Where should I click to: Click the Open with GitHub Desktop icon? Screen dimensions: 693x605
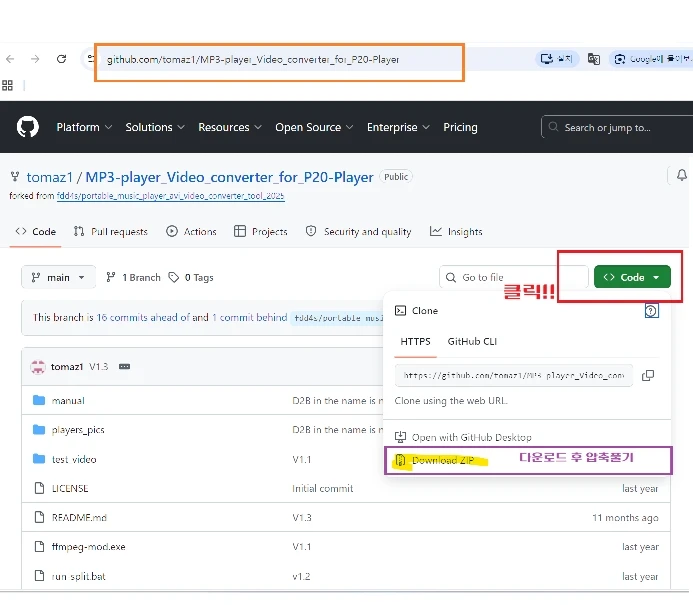coord(400,438)
